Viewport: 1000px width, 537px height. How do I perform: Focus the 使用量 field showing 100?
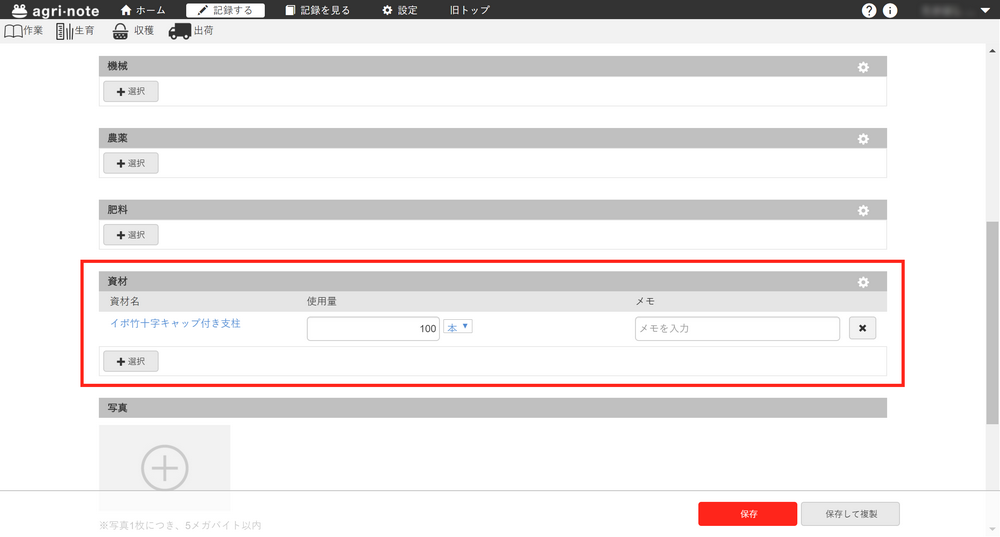pyautogui.click(x=373, y=328)
